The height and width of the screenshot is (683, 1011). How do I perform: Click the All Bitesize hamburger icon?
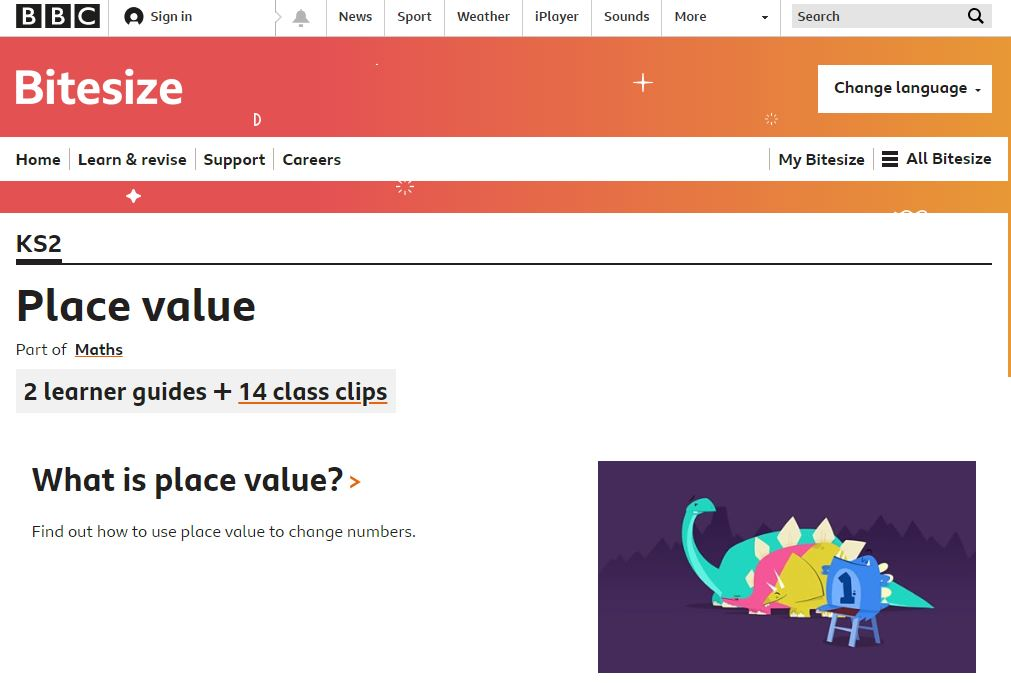click(889, 159)
